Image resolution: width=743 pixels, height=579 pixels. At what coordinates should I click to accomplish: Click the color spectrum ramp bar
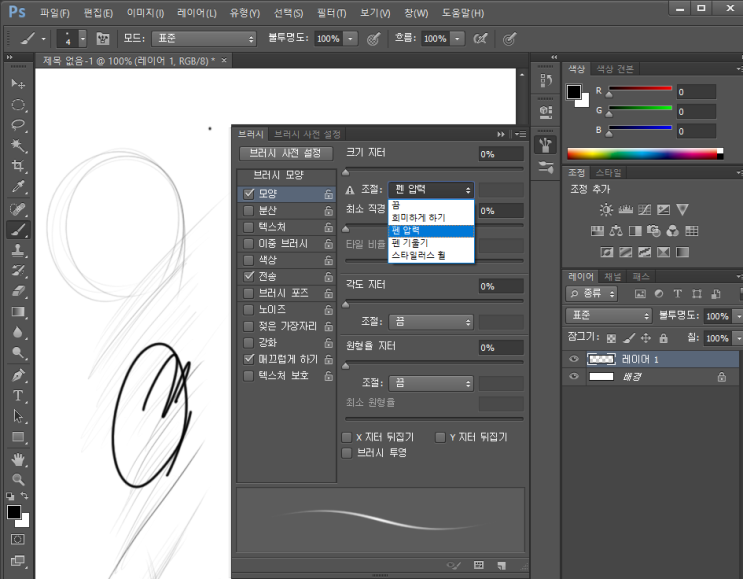[x=643, y=154]
